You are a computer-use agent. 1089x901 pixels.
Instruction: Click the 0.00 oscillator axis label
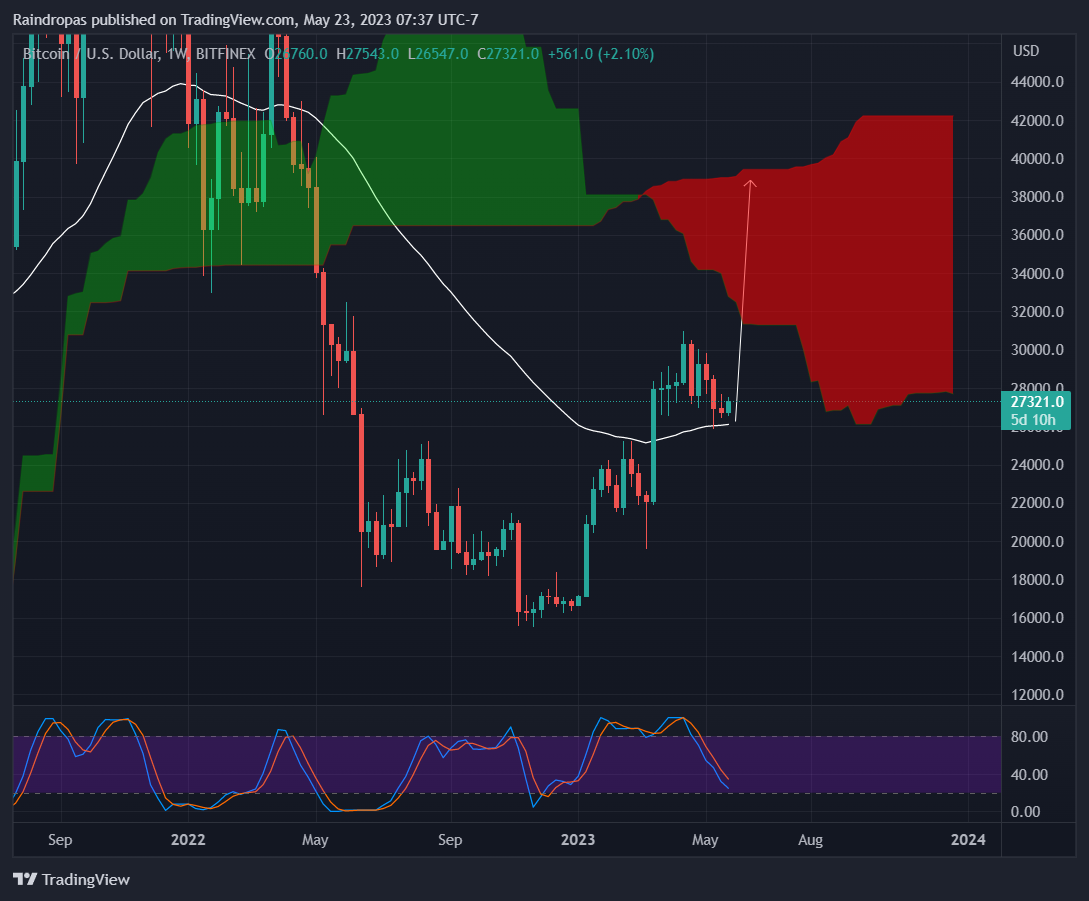1025,812
